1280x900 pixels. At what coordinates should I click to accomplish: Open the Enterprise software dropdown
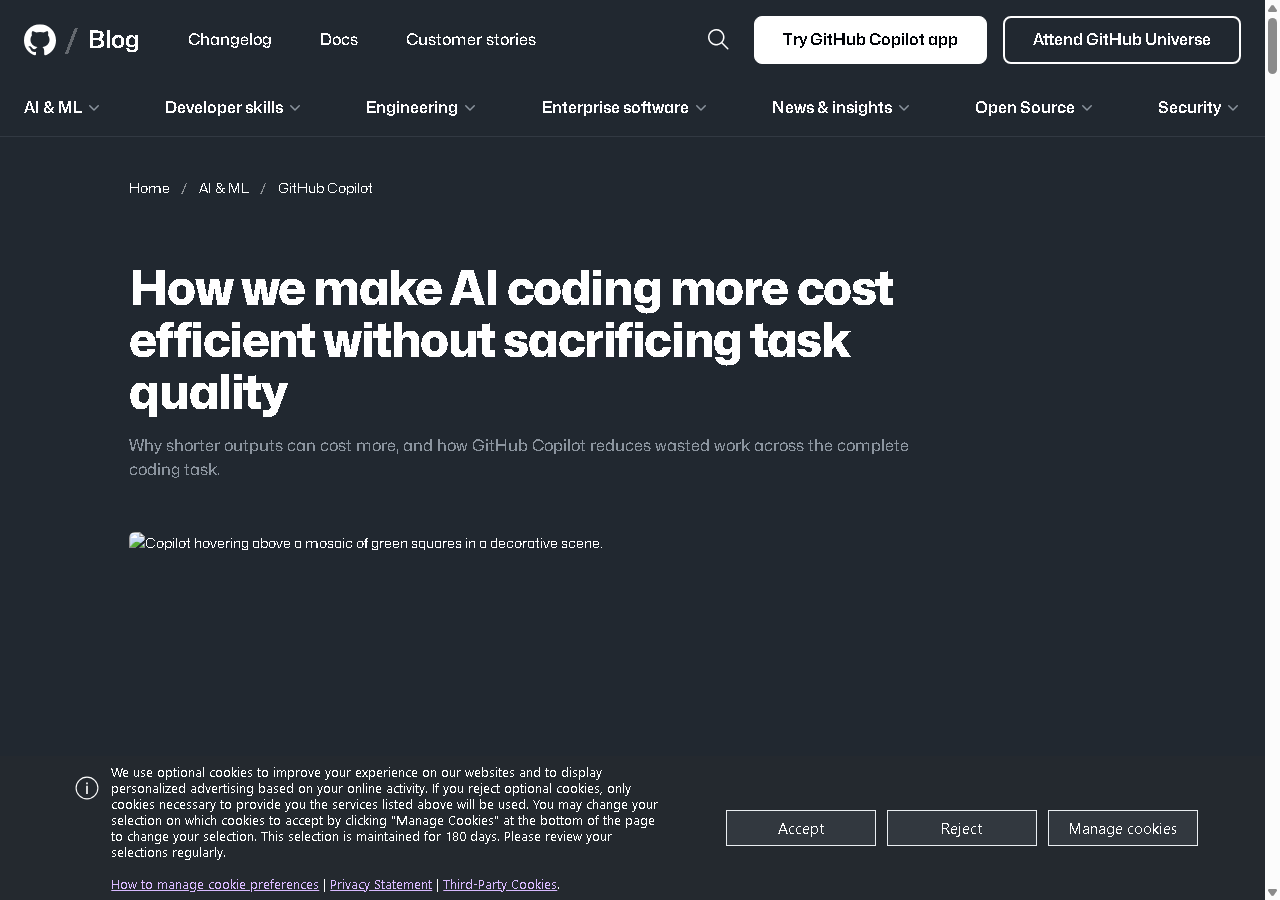[x=624, y=107]
